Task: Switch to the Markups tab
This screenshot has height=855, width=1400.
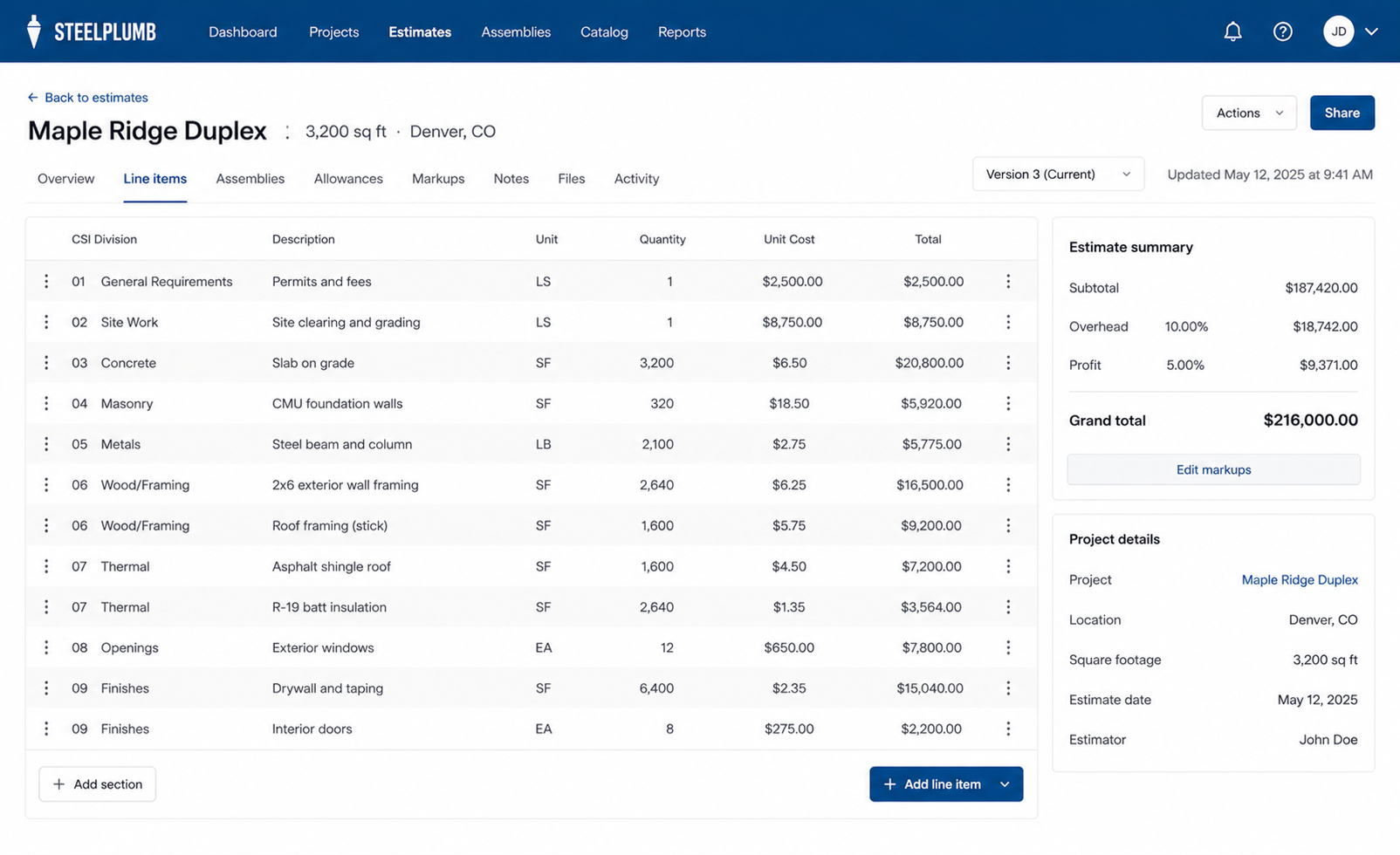Action: pyautogui.click(x=438, y=179)
